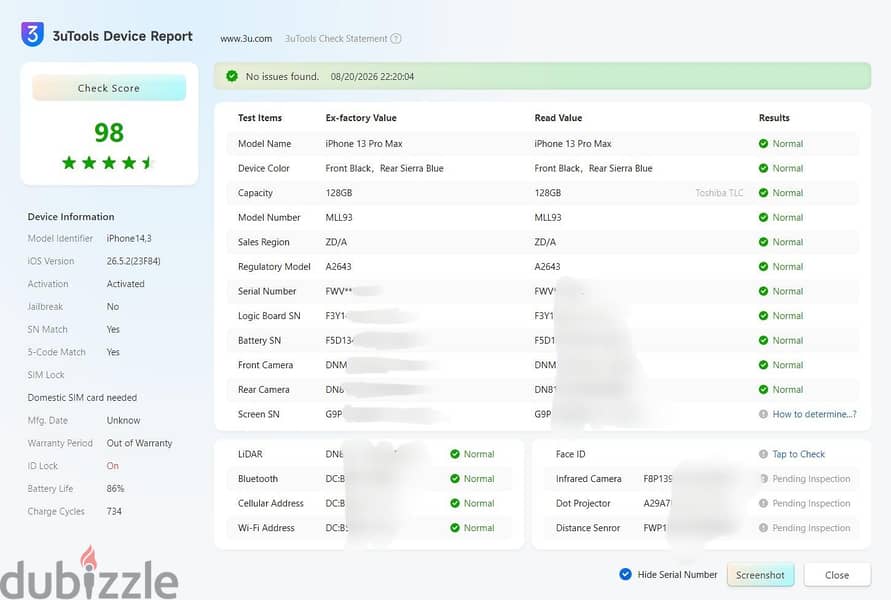Image resolution: width=891 pixels, height=600 pixels.
Task: Click the Read Value column header
Action: [x=558, y=118]
